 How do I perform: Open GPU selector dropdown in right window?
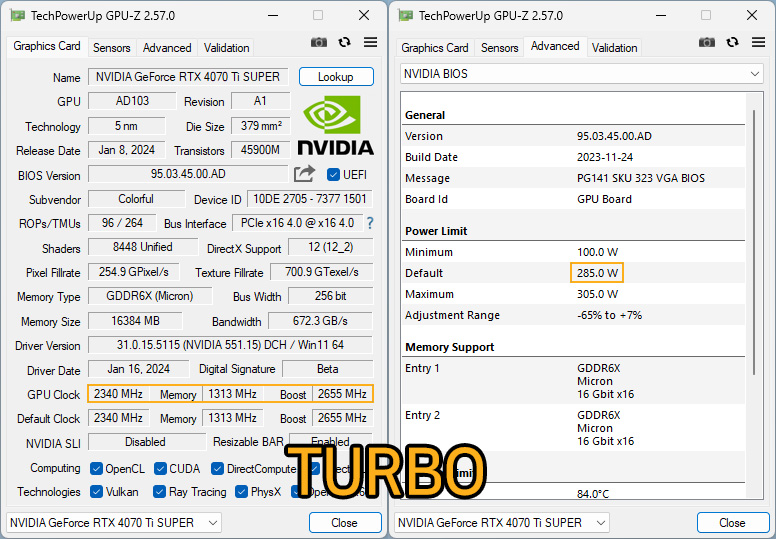click(502, 523)
